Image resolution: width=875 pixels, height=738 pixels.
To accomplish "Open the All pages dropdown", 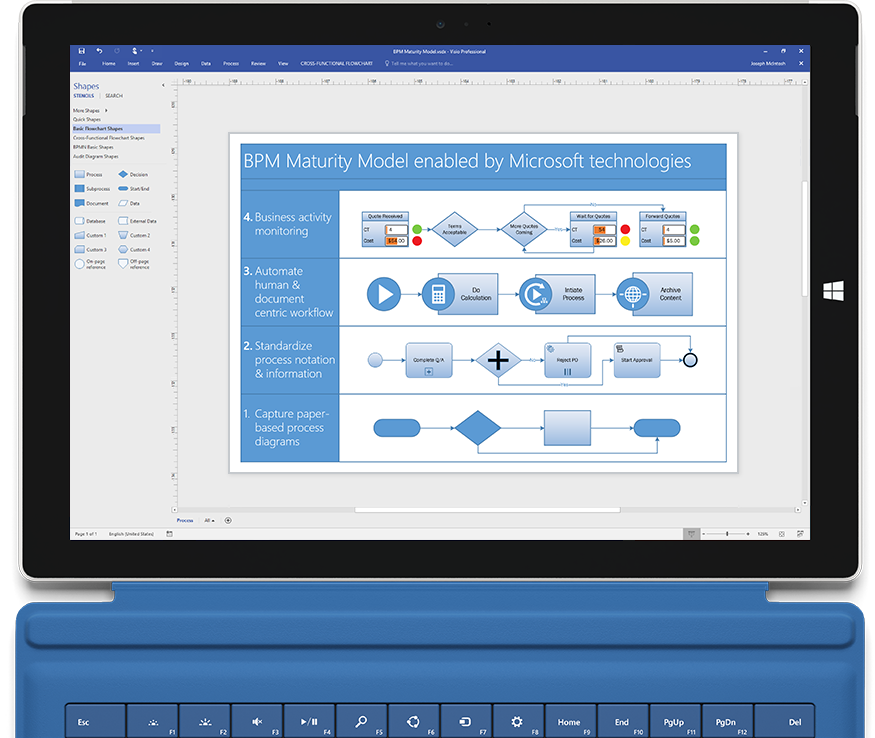I will (209, 520).
